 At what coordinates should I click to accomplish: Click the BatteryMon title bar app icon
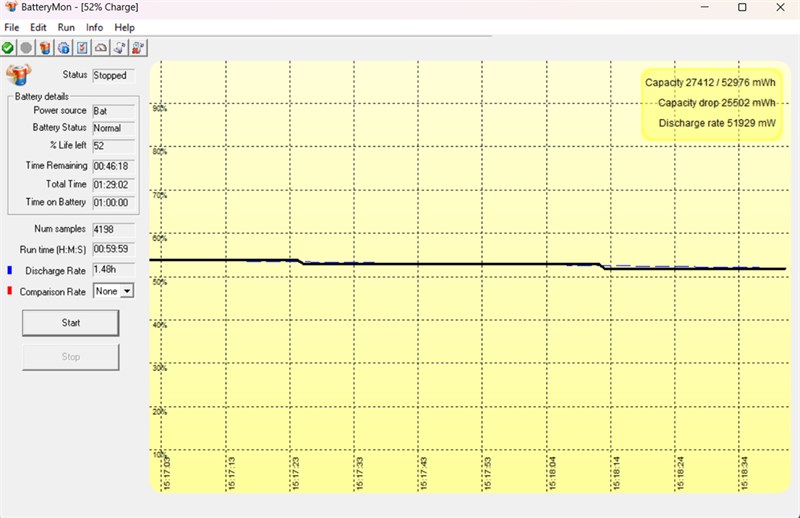[11, 7]
